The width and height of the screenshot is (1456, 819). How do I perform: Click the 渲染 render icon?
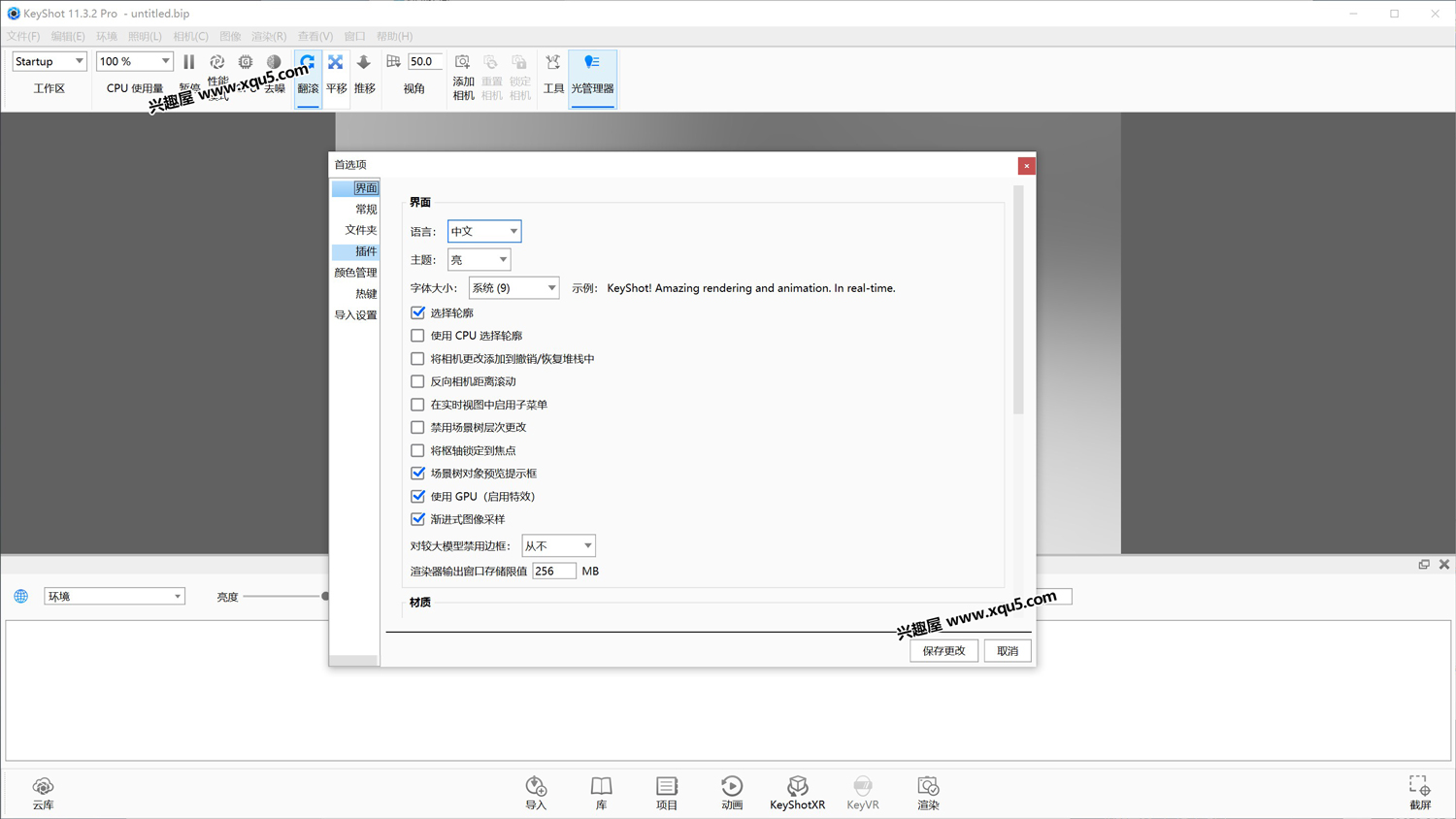click(928, 792)
